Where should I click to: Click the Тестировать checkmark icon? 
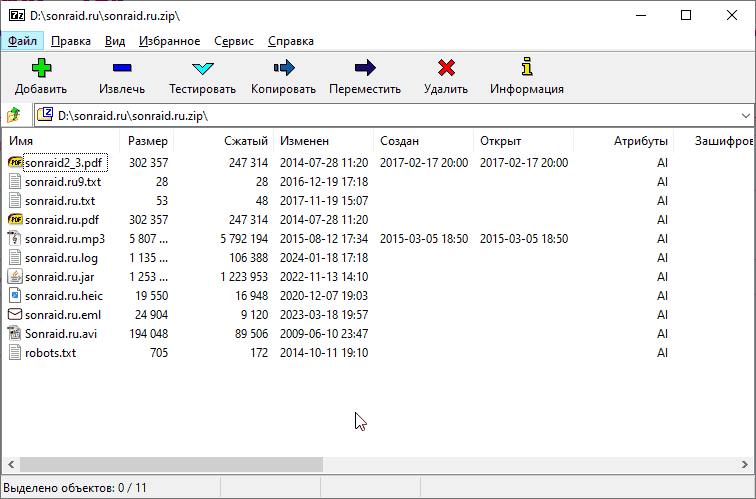point(202,68)
